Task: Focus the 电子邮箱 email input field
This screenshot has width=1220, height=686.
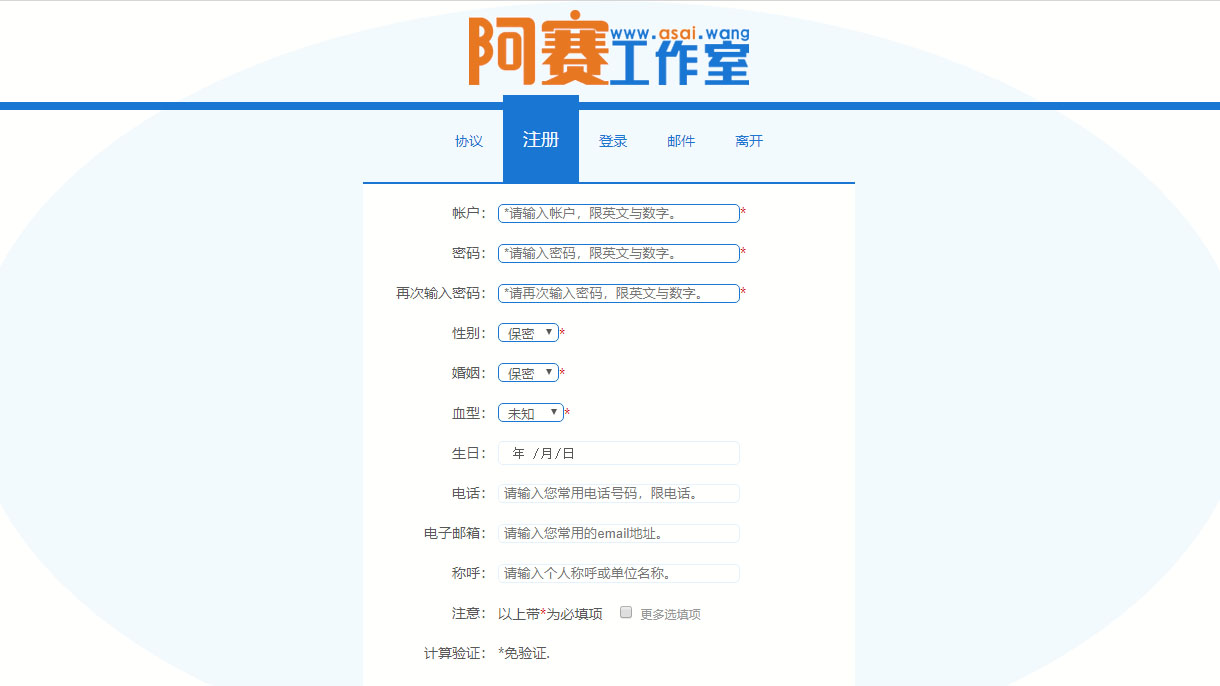Action: [618, 532]
